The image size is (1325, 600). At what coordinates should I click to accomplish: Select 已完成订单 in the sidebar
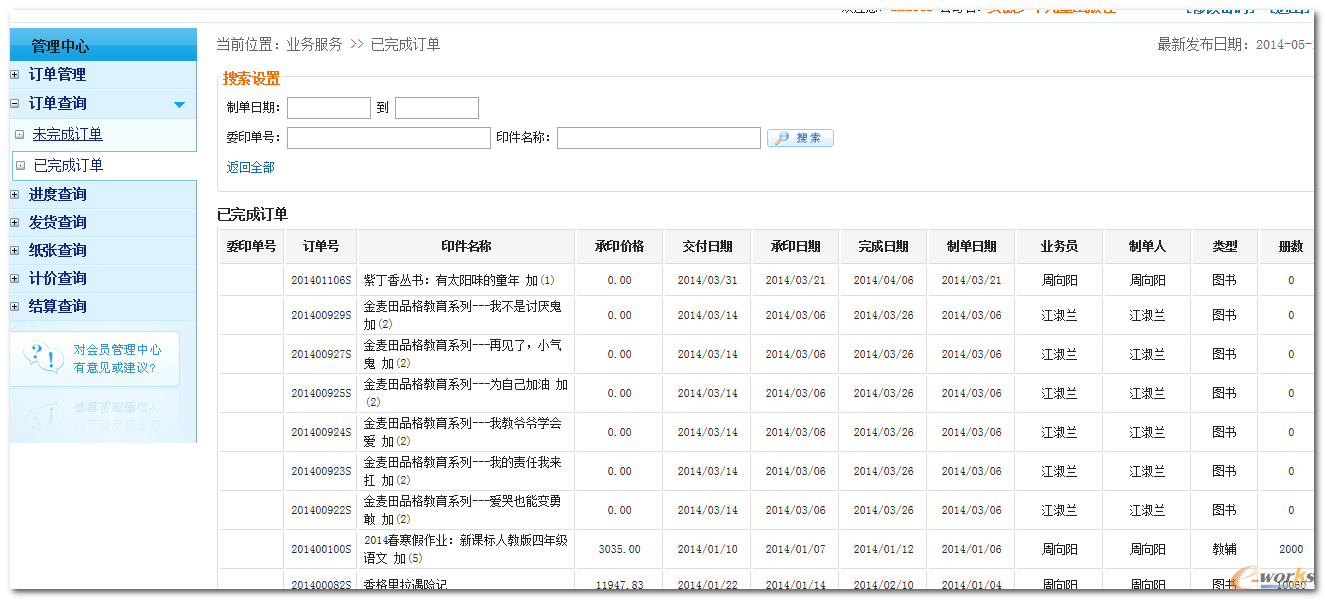click(x=68, y=165)
